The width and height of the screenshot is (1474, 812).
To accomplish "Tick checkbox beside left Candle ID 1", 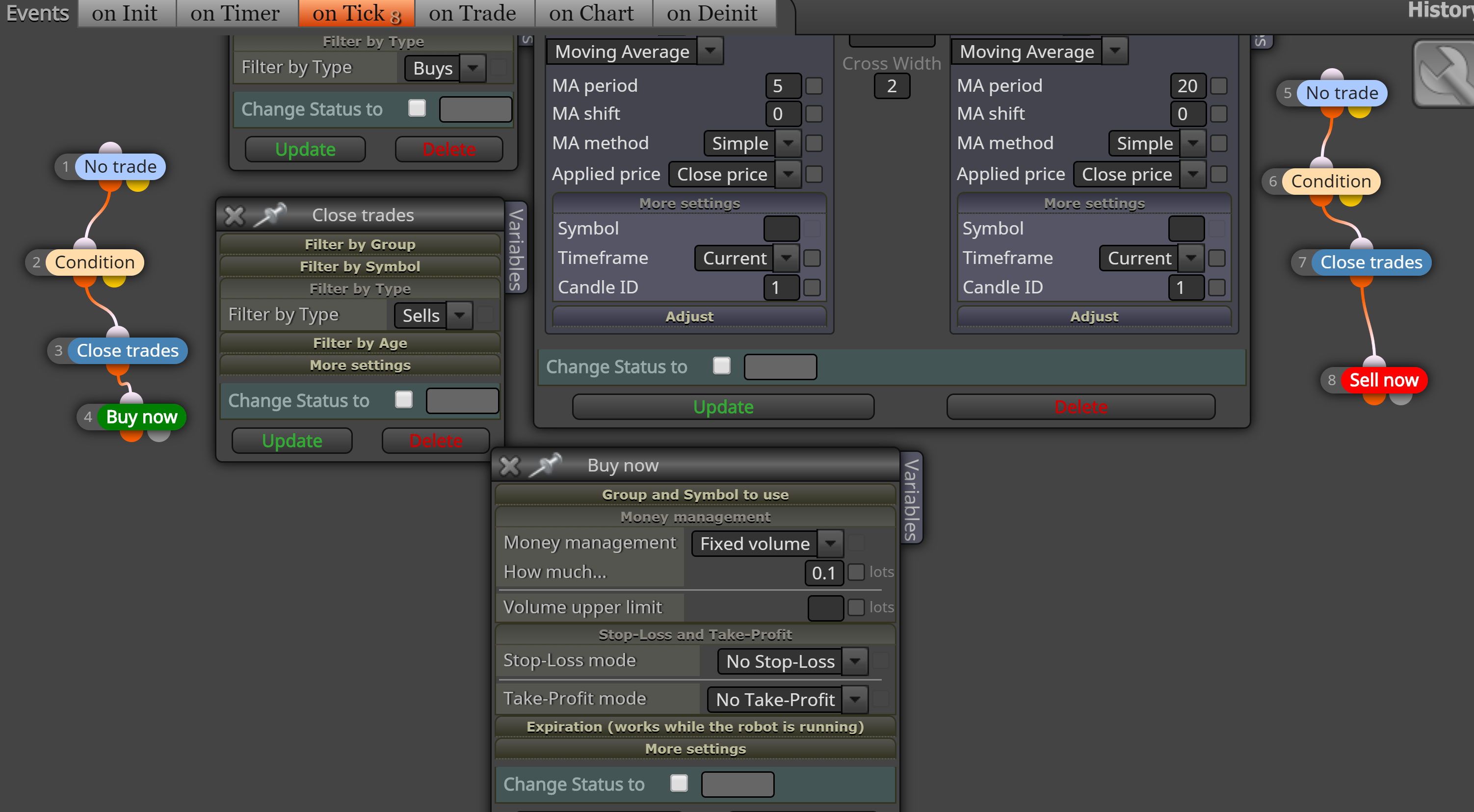I will pos(812,287).
